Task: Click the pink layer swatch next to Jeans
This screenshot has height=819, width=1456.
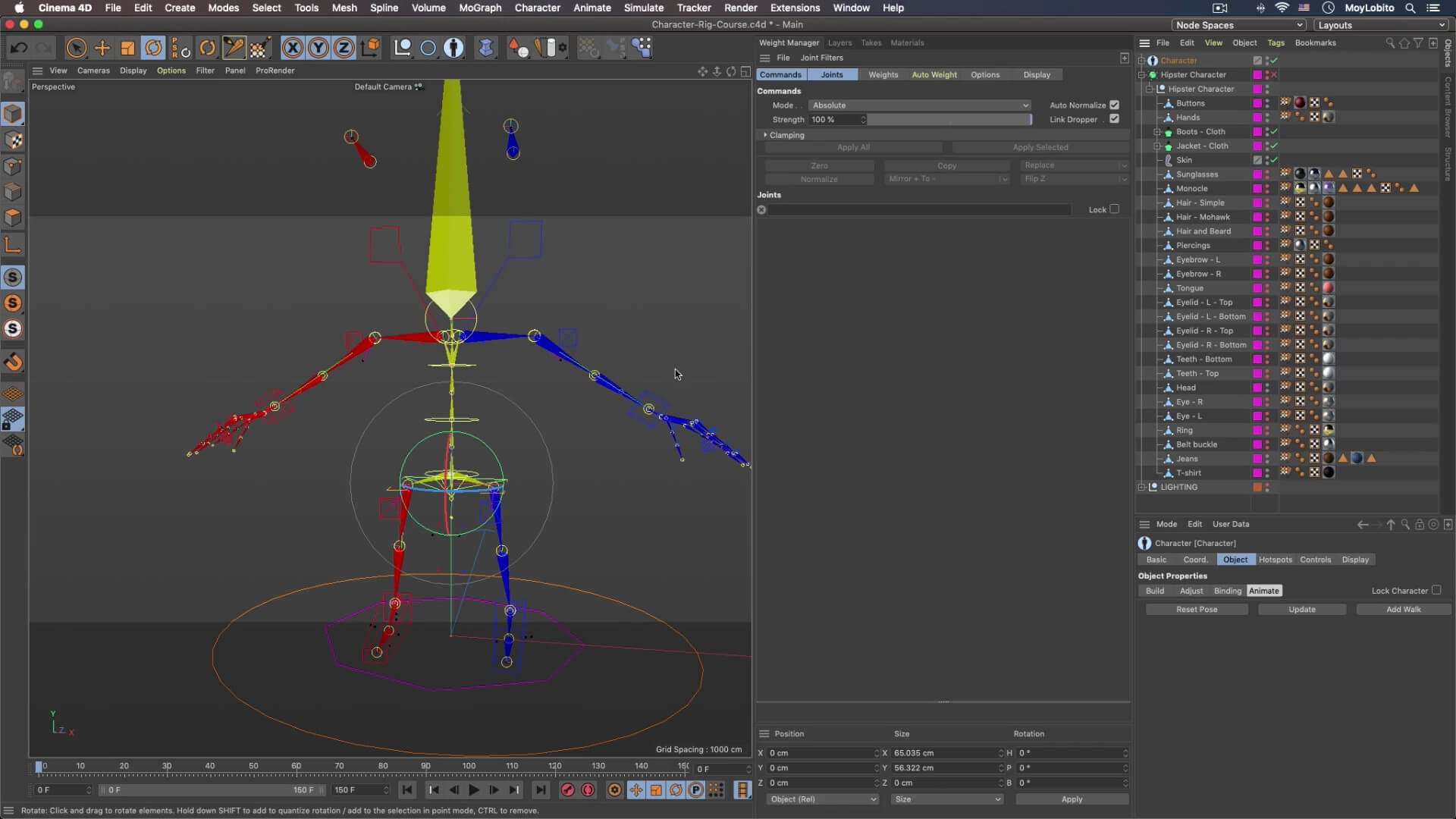Action: pos(1258,459)
